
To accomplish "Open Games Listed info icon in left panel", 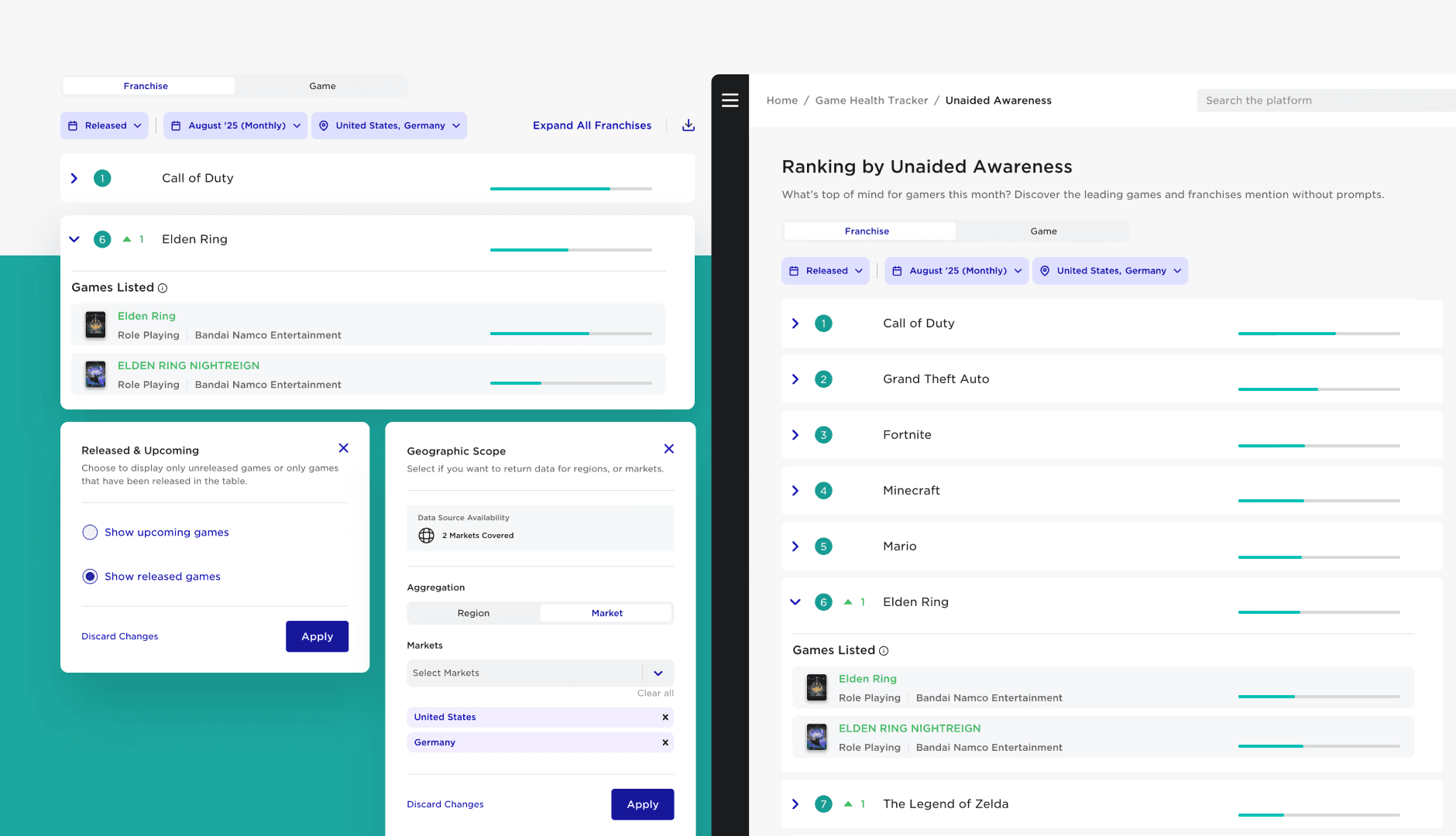I will [x=163, y=288].
